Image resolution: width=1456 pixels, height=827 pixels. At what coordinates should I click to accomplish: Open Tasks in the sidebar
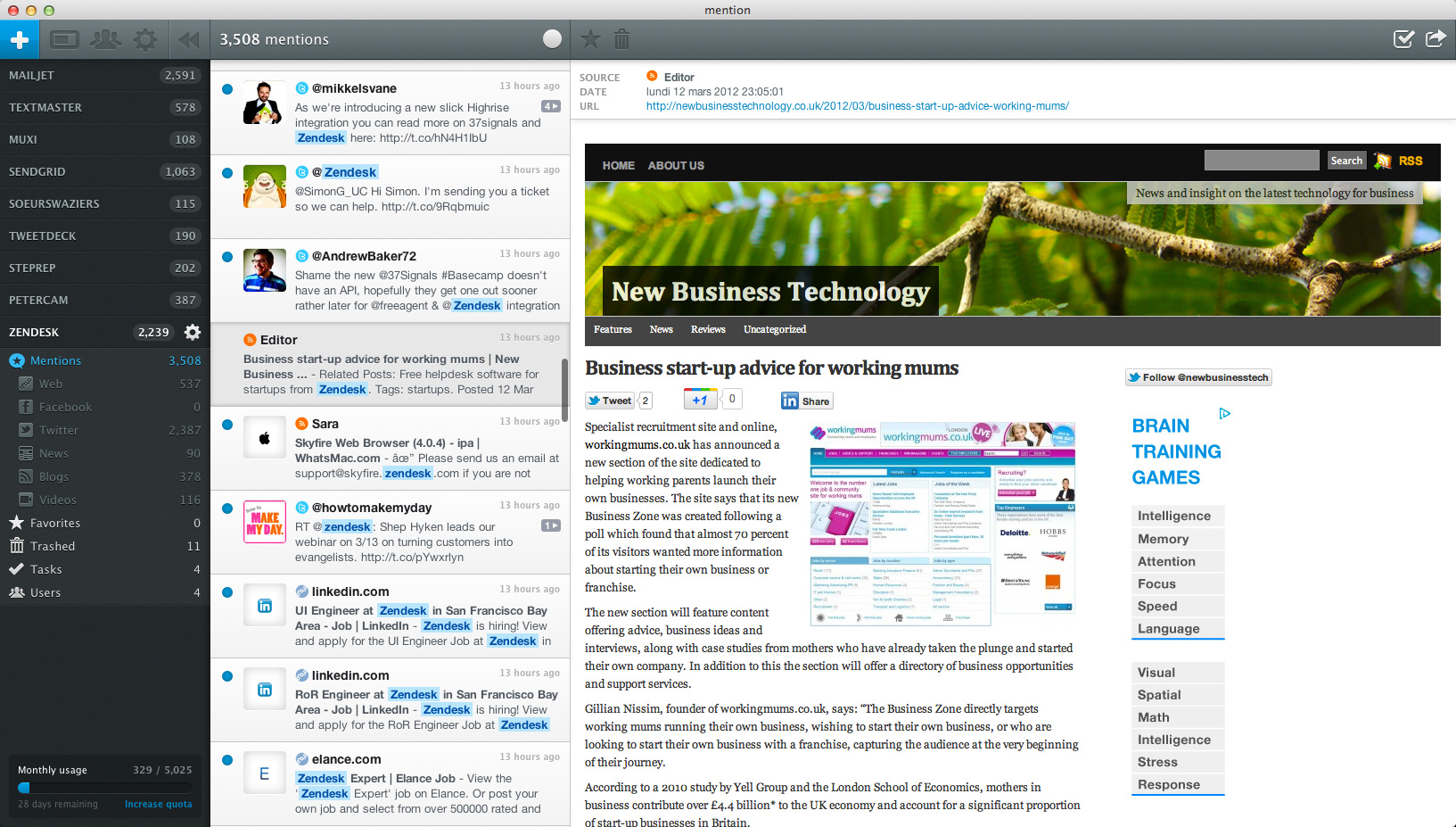tap(104, 569)
